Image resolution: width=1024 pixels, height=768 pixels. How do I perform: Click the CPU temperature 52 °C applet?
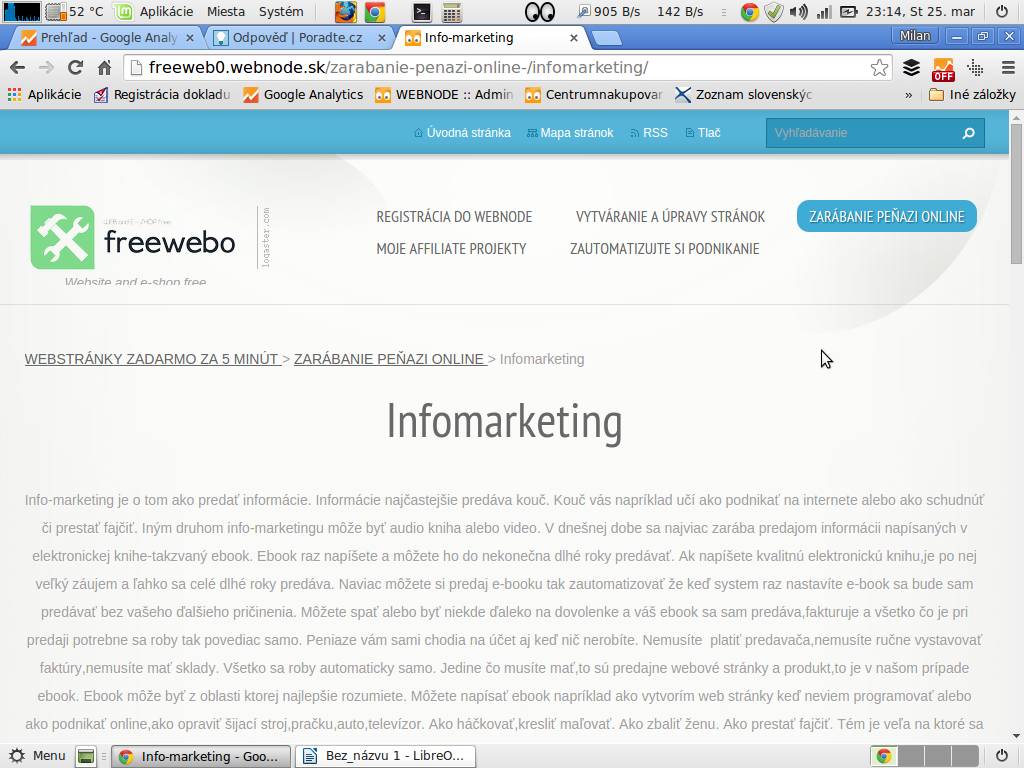[75, 11]
